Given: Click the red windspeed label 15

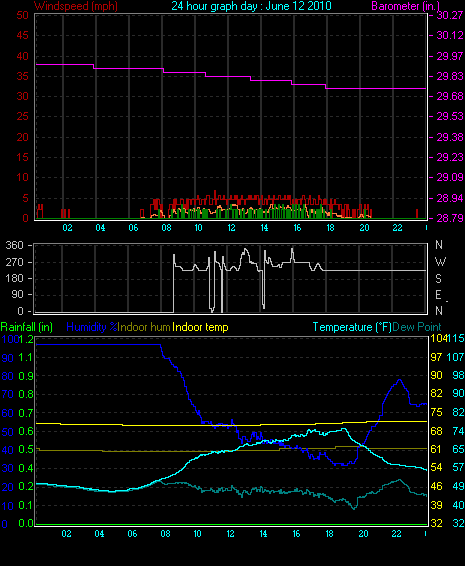Looking at the screenshot, I should click(23, 157).
